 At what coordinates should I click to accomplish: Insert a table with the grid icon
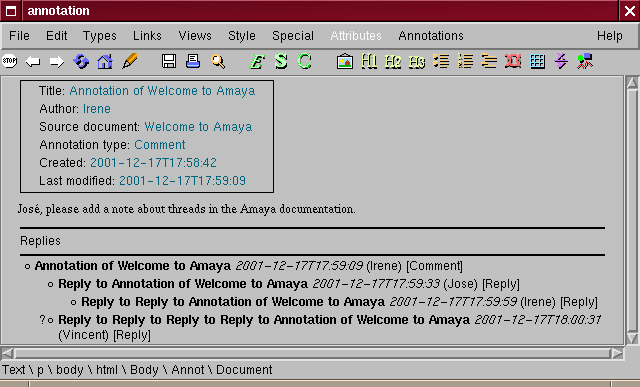[x=537, y=62]
